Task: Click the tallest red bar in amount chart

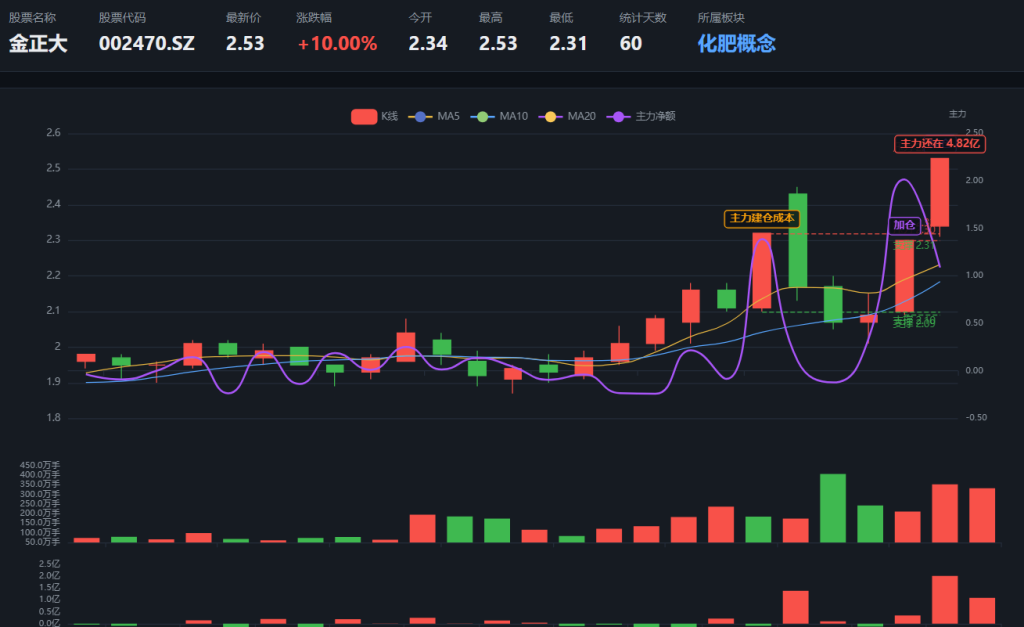Action: pos(945,600)
